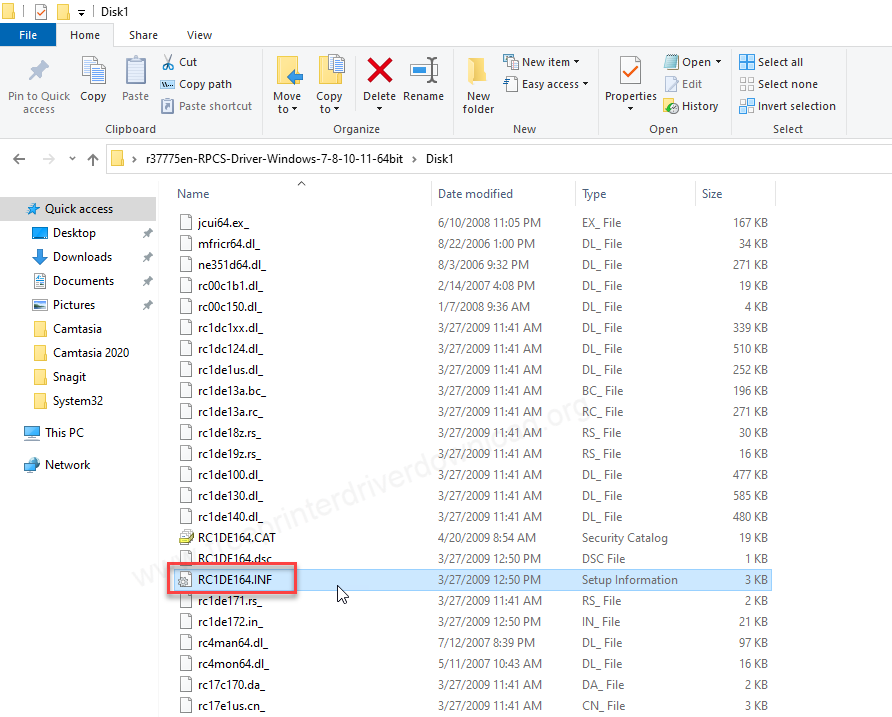The image size is (892, 717).
Task: Open History in the ribbon
Action: click(691, 106)
